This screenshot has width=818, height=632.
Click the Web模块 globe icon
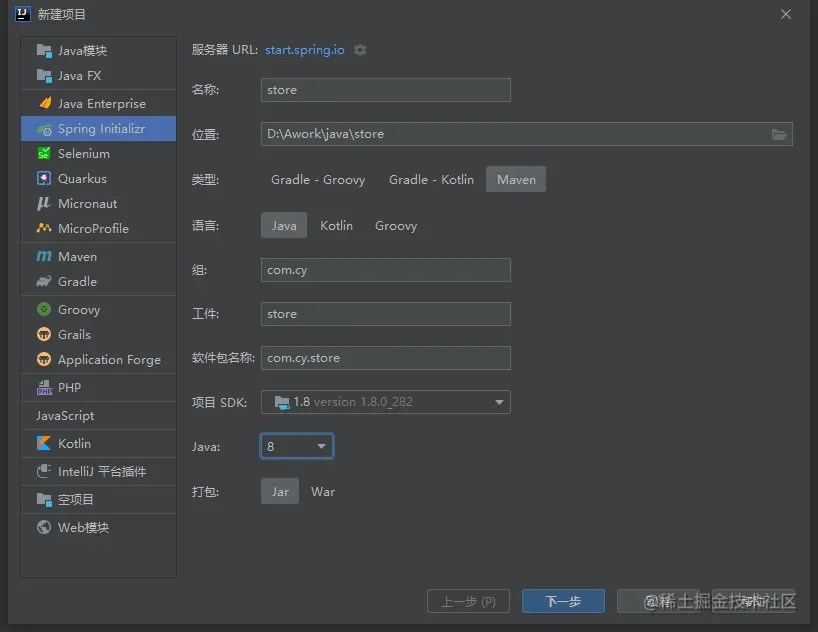(44, 527)
